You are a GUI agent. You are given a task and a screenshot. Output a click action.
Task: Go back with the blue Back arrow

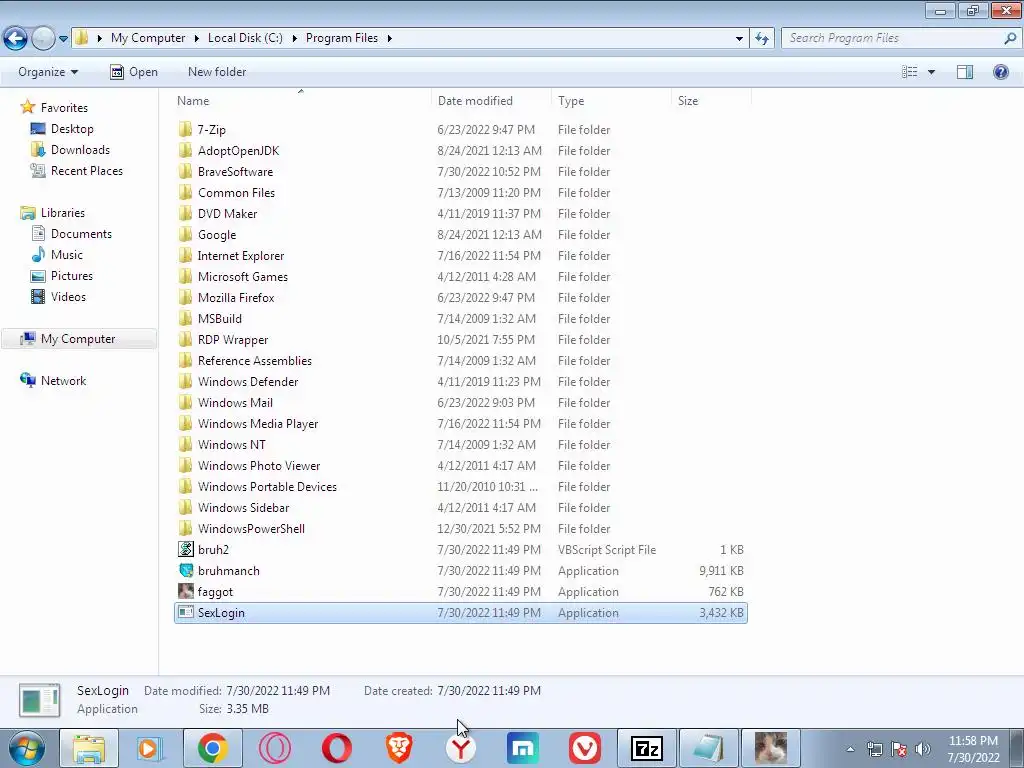tap(16, 38)
